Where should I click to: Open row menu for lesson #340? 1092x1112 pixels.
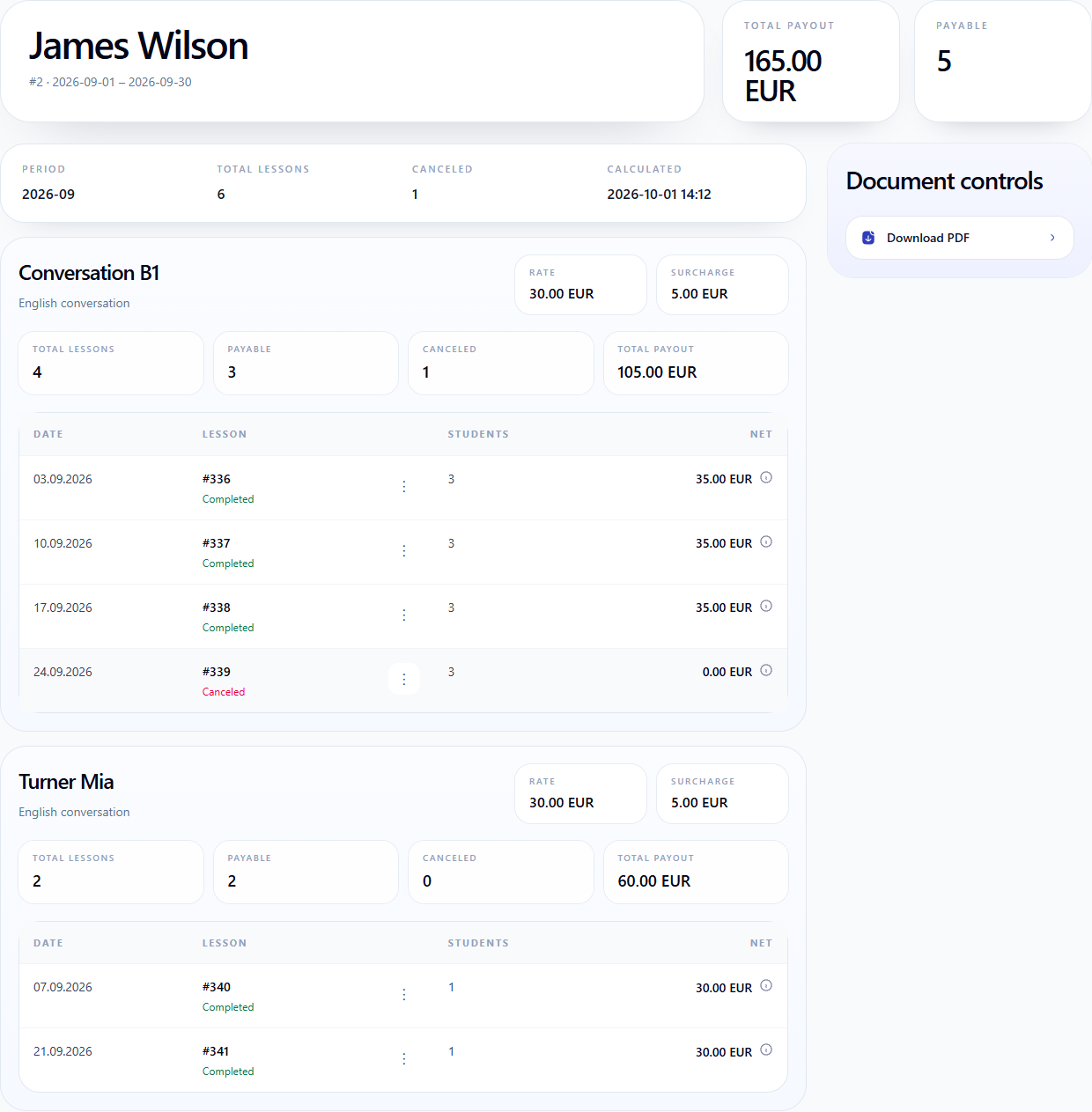click(404, 995)
